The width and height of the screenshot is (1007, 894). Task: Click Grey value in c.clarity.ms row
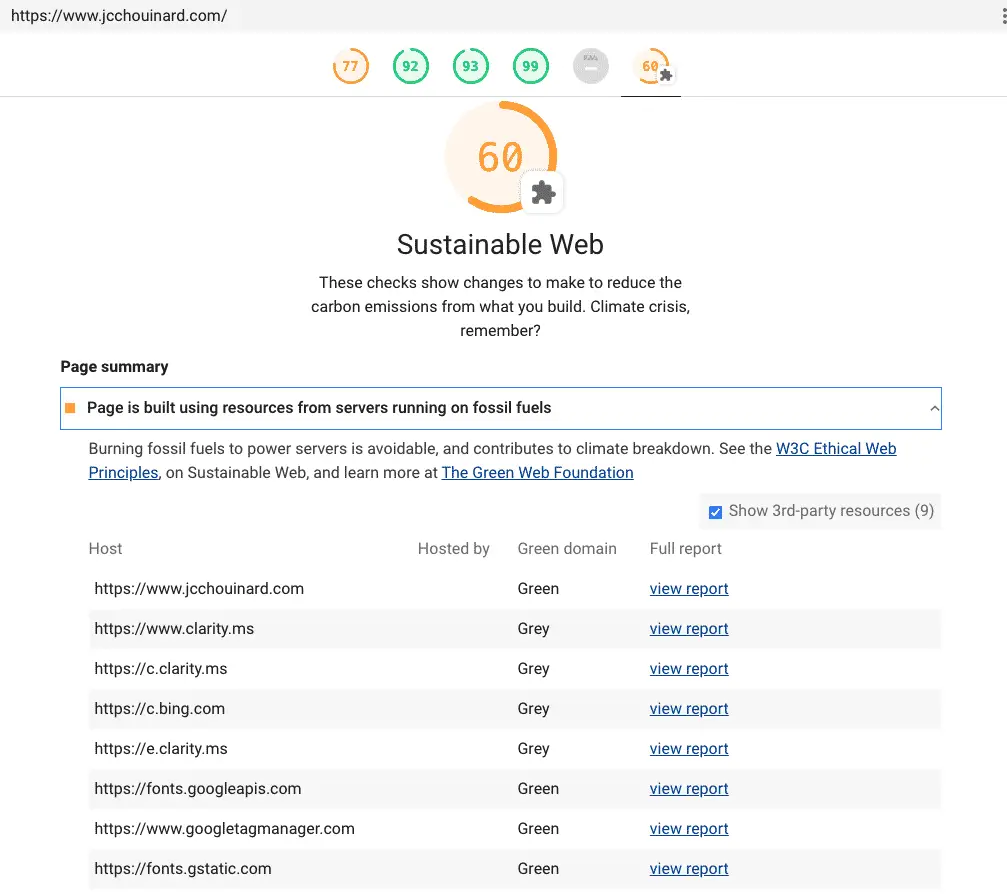[534, 669]
